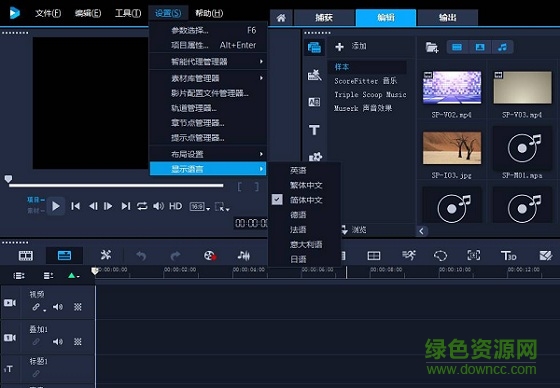Open the customize toolbar tools icon

106,255
